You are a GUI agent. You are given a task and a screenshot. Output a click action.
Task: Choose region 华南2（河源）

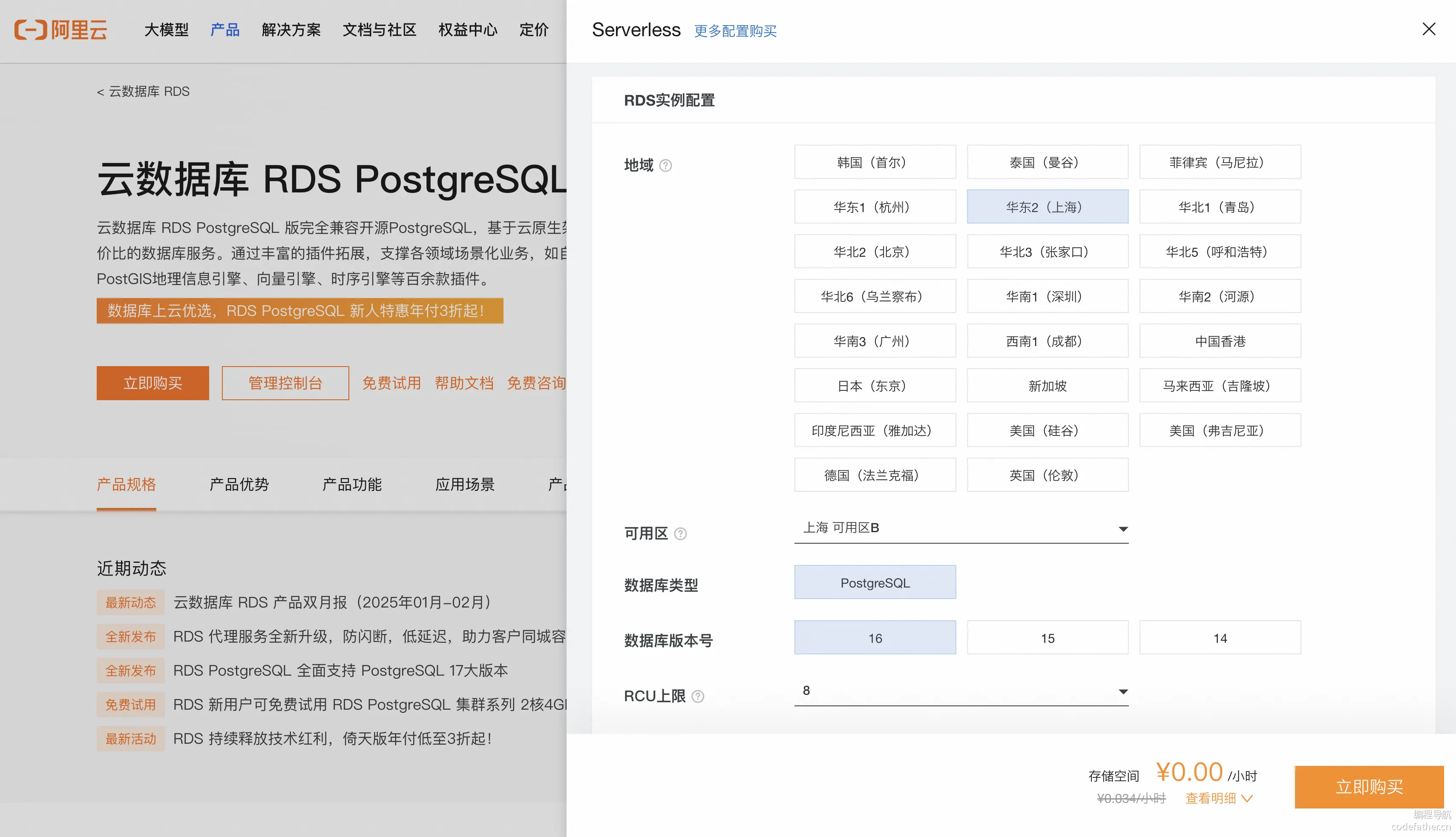pos(1220,297)
